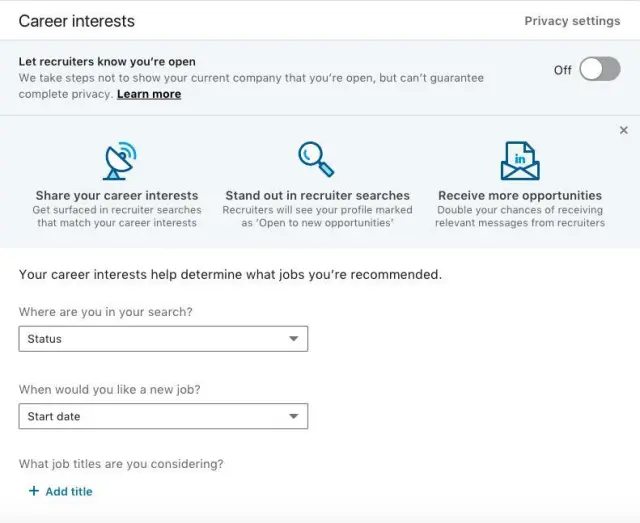Click the magnifying glass recruiter search icon
This screenshot has height=523, width=640.
[x=316, y=159]
